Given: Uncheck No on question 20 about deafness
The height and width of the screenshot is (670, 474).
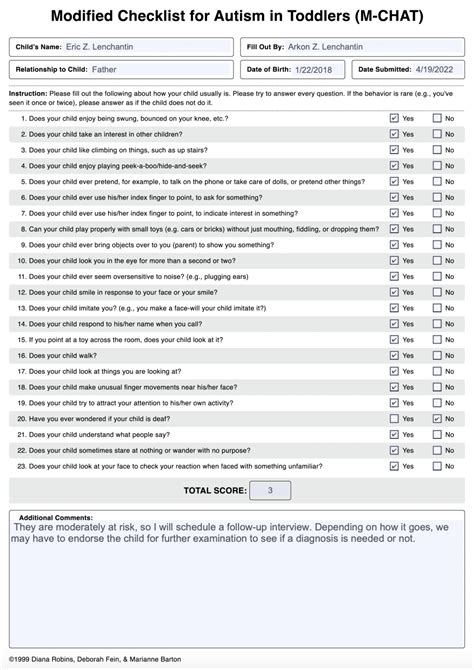Looking at the screenshot, I should click(437, 419).
